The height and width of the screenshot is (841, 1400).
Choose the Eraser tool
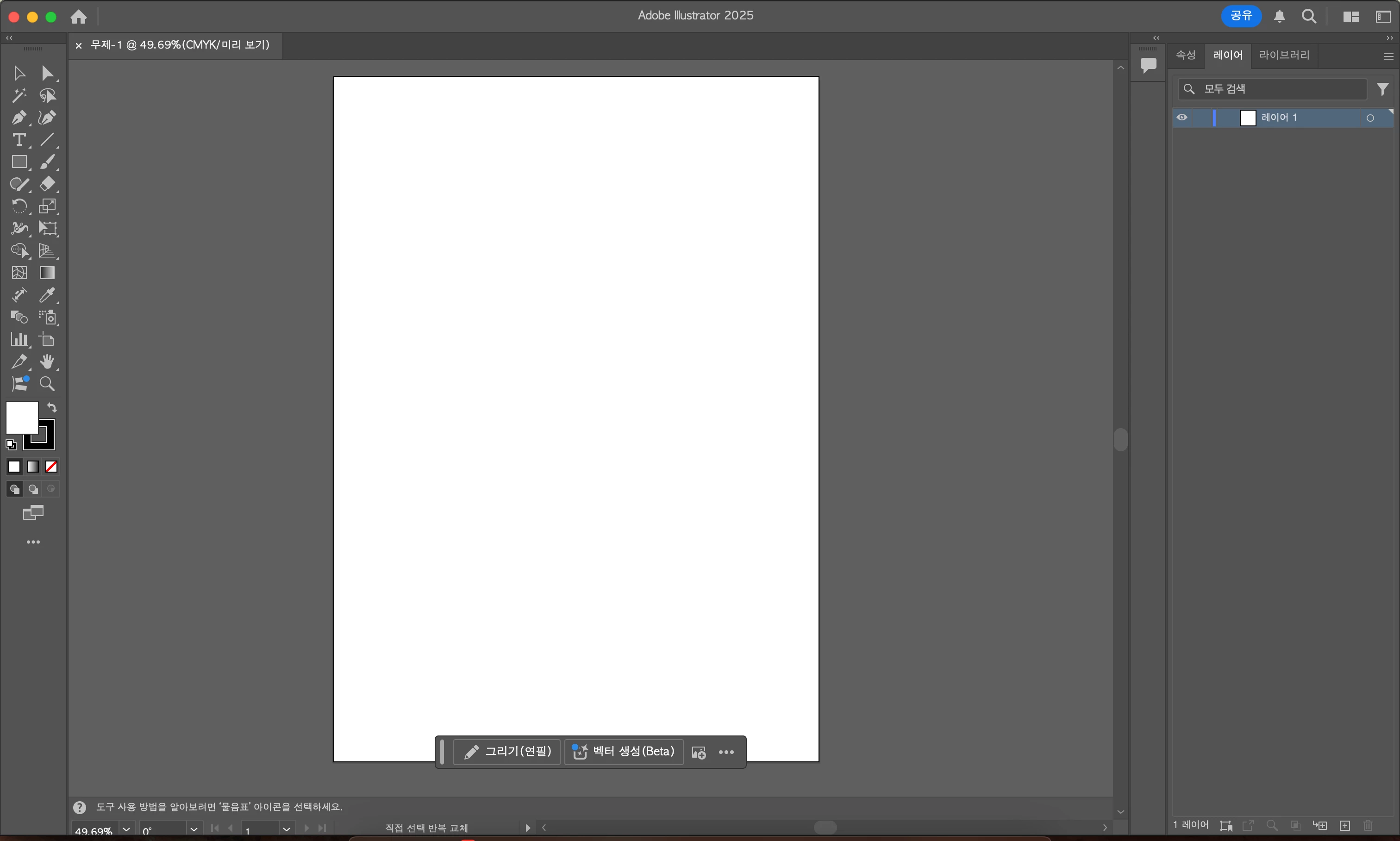[47, 184]
